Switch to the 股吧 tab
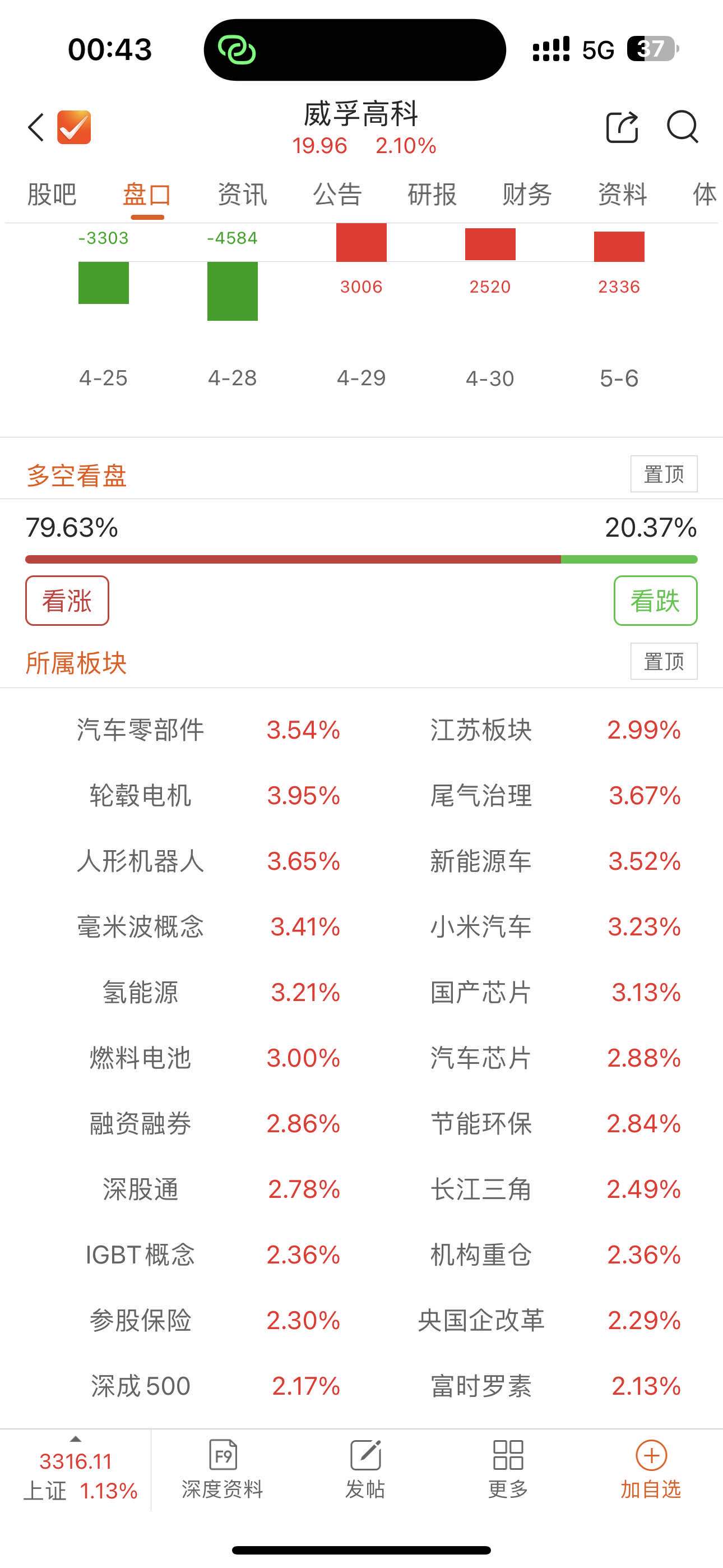This screenshot has height=1568, width=723. point(52,195)
